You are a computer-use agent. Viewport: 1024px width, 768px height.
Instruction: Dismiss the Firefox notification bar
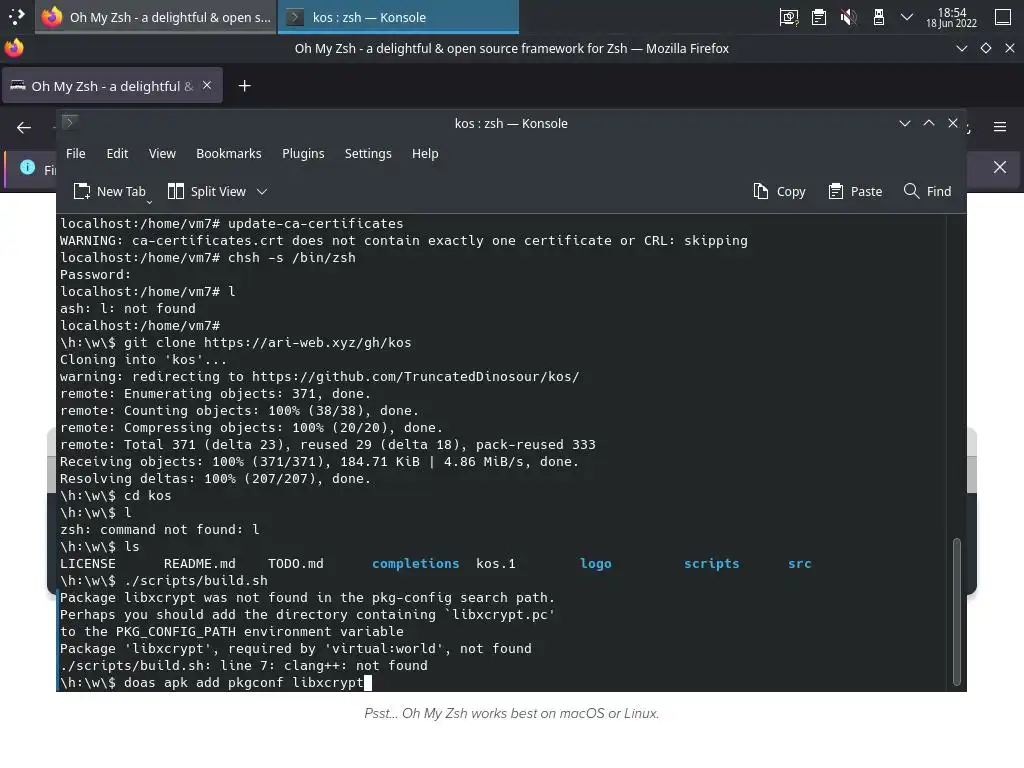pos(1000,167)
